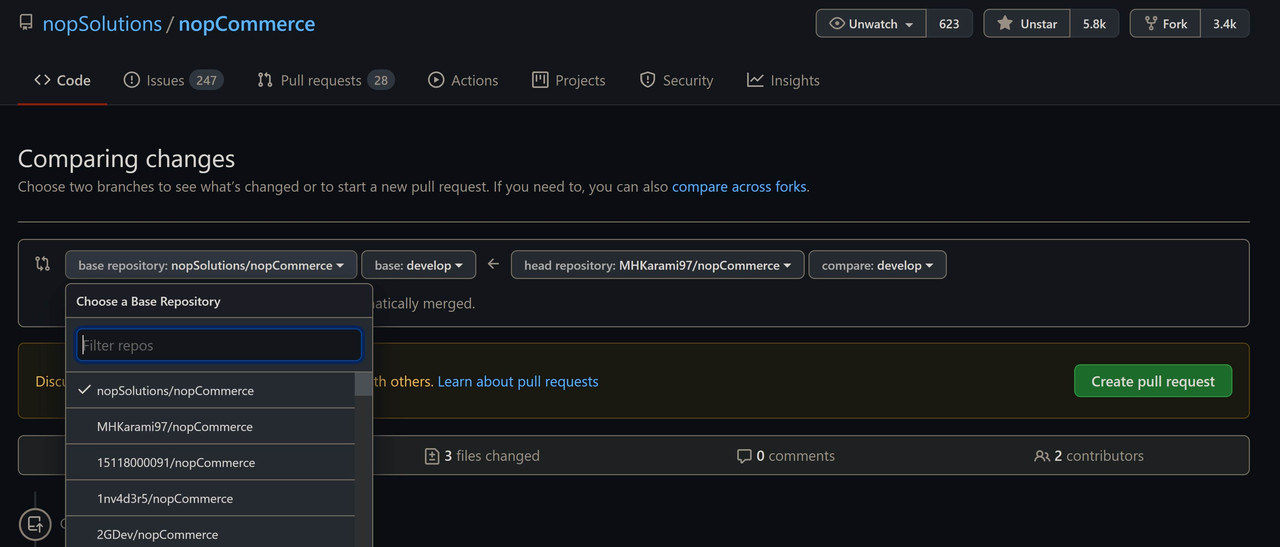Viewport: 1280px width, 547px height.
Task: Click the compare across forks link
Action: (x=739, y=186)
